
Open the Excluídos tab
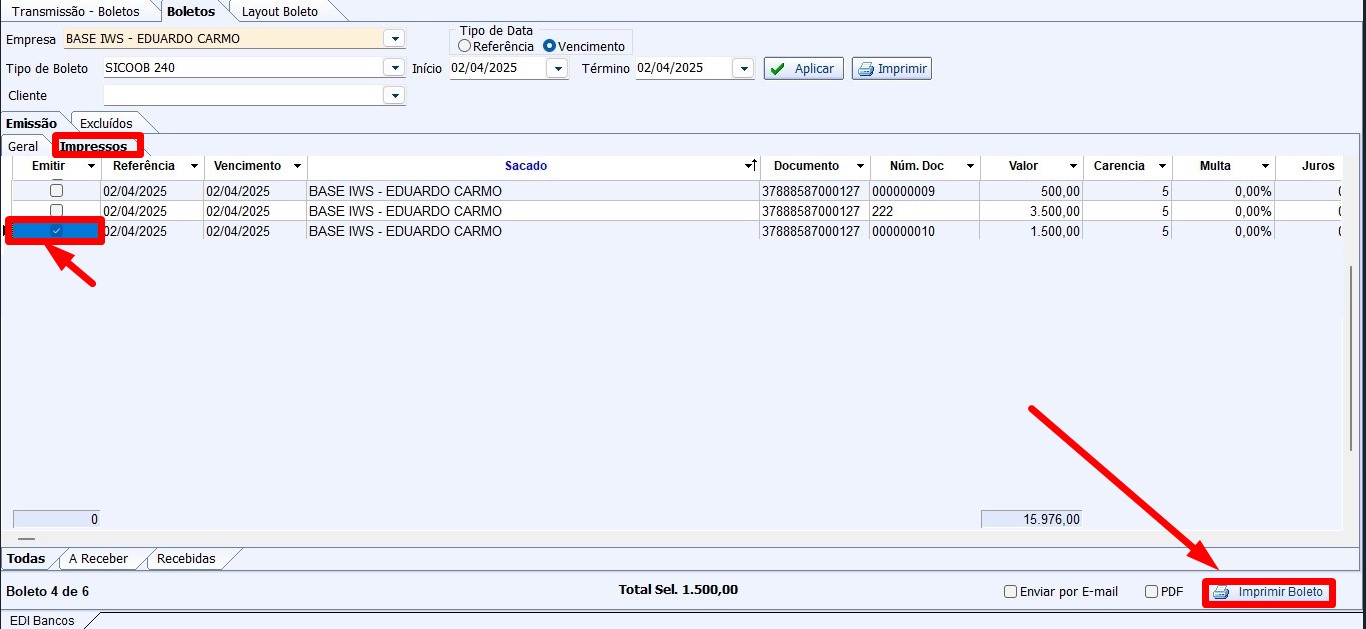tap(106, 123)
